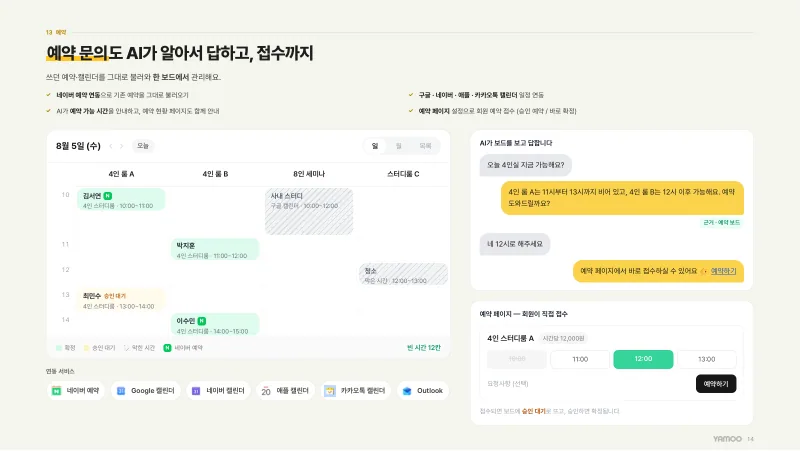Image resolution: width=800 pixels, height=451 pixels.
Task: Open the 카카오톡 캘린더 integration icon
Action: coord(330,391)
